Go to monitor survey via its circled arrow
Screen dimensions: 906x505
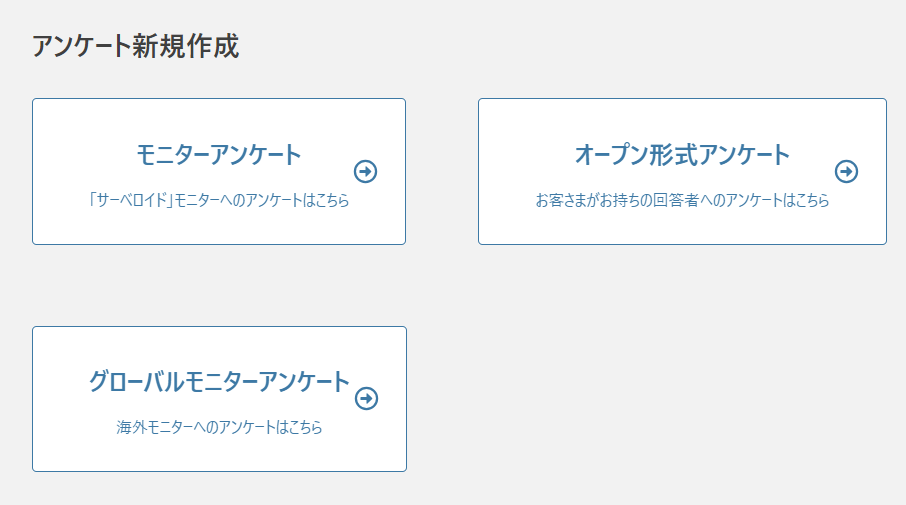(x=365, y=171)
